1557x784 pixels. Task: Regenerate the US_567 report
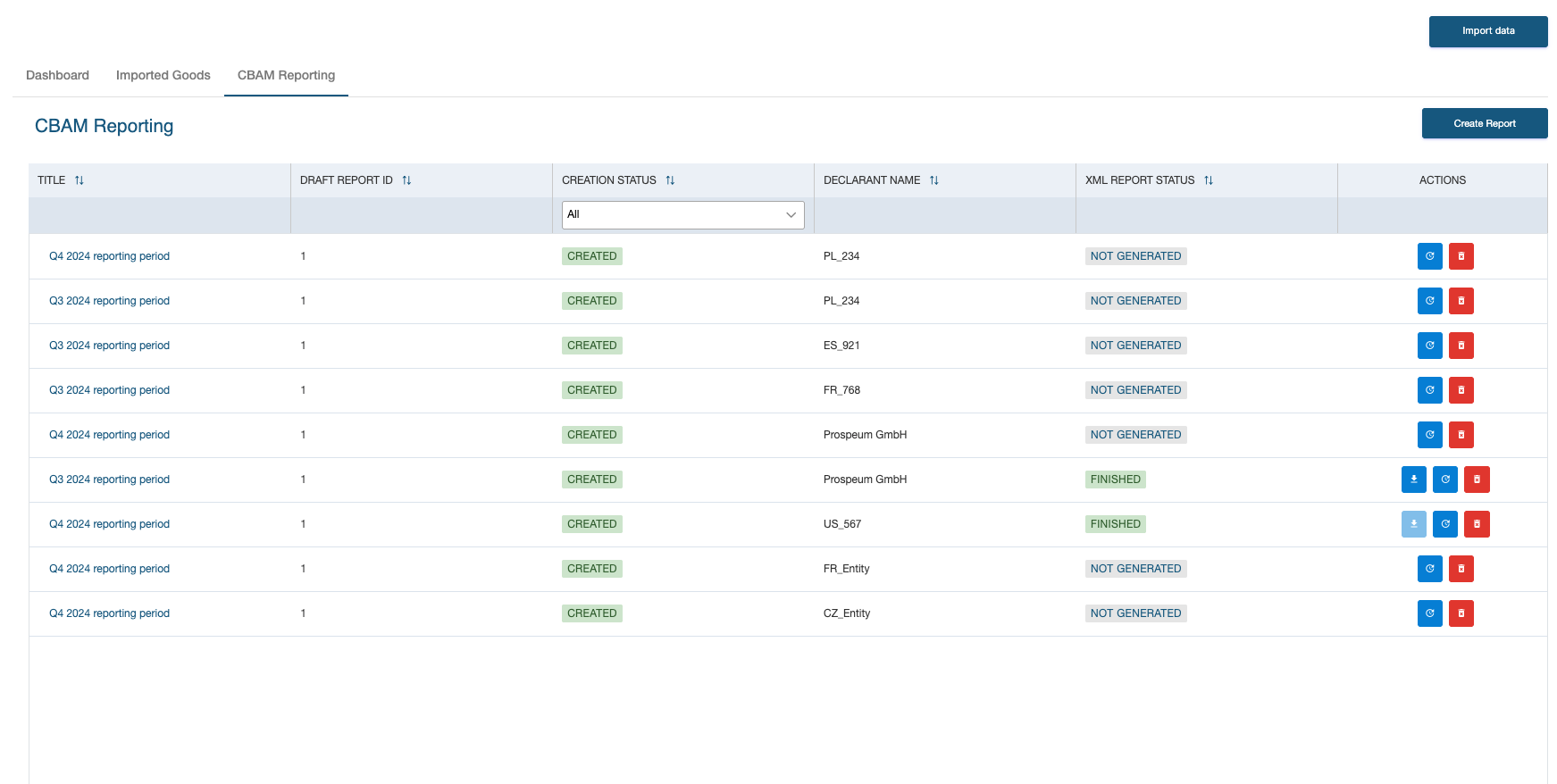pos(1444,524)
